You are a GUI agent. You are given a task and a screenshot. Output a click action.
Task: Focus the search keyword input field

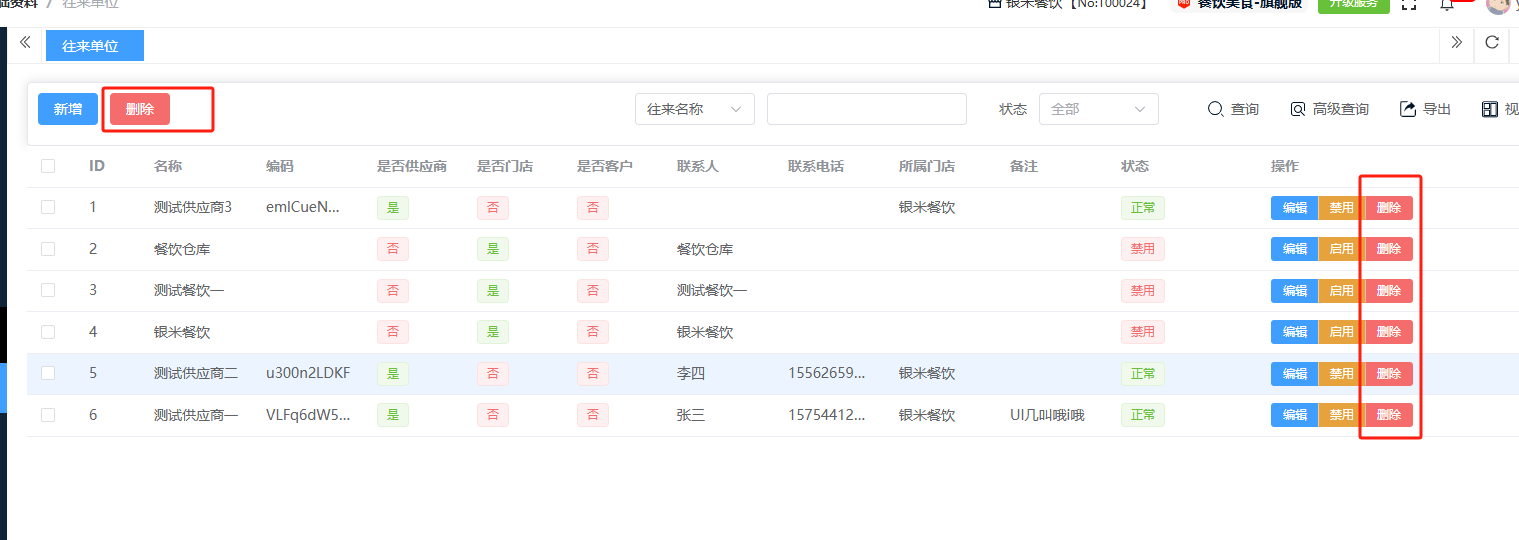point(866,109)
